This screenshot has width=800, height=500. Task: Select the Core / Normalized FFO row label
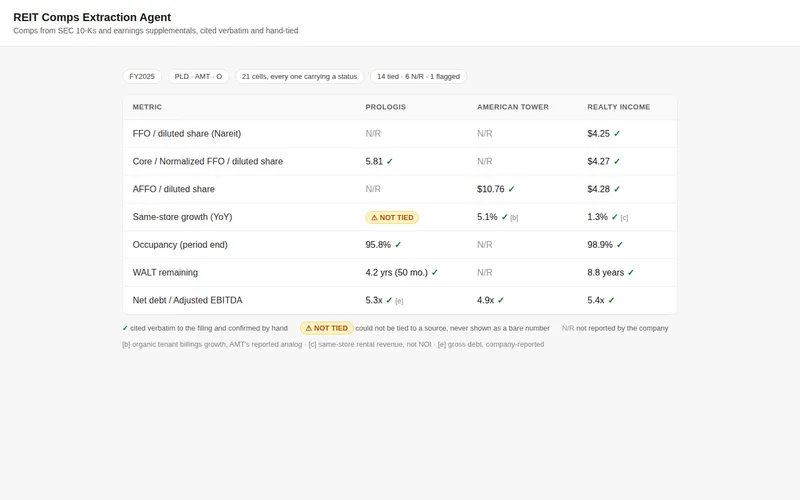[x=208, y=161]
